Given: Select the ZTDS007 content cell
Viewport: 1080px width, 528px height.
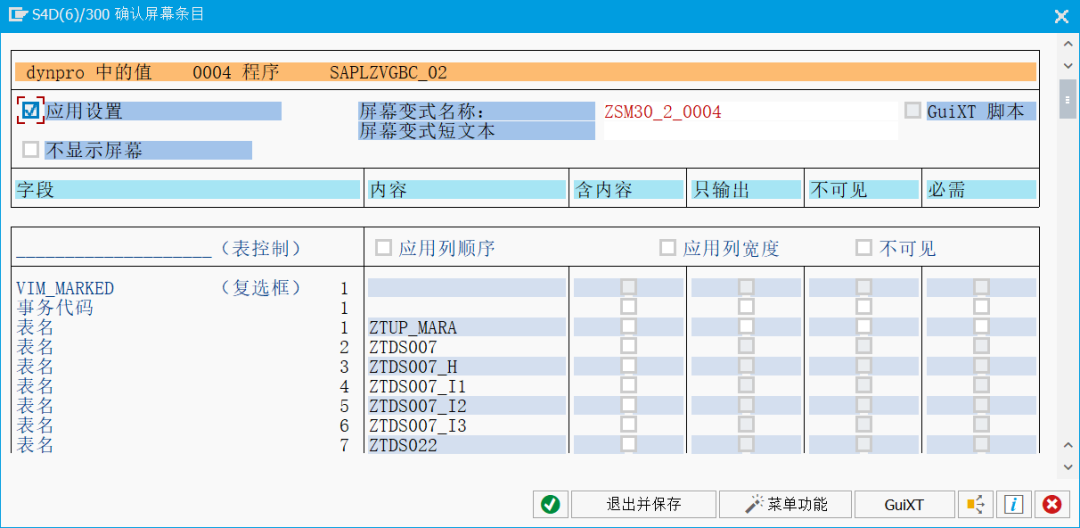Looking at the screenshot, I should point(467,347).
